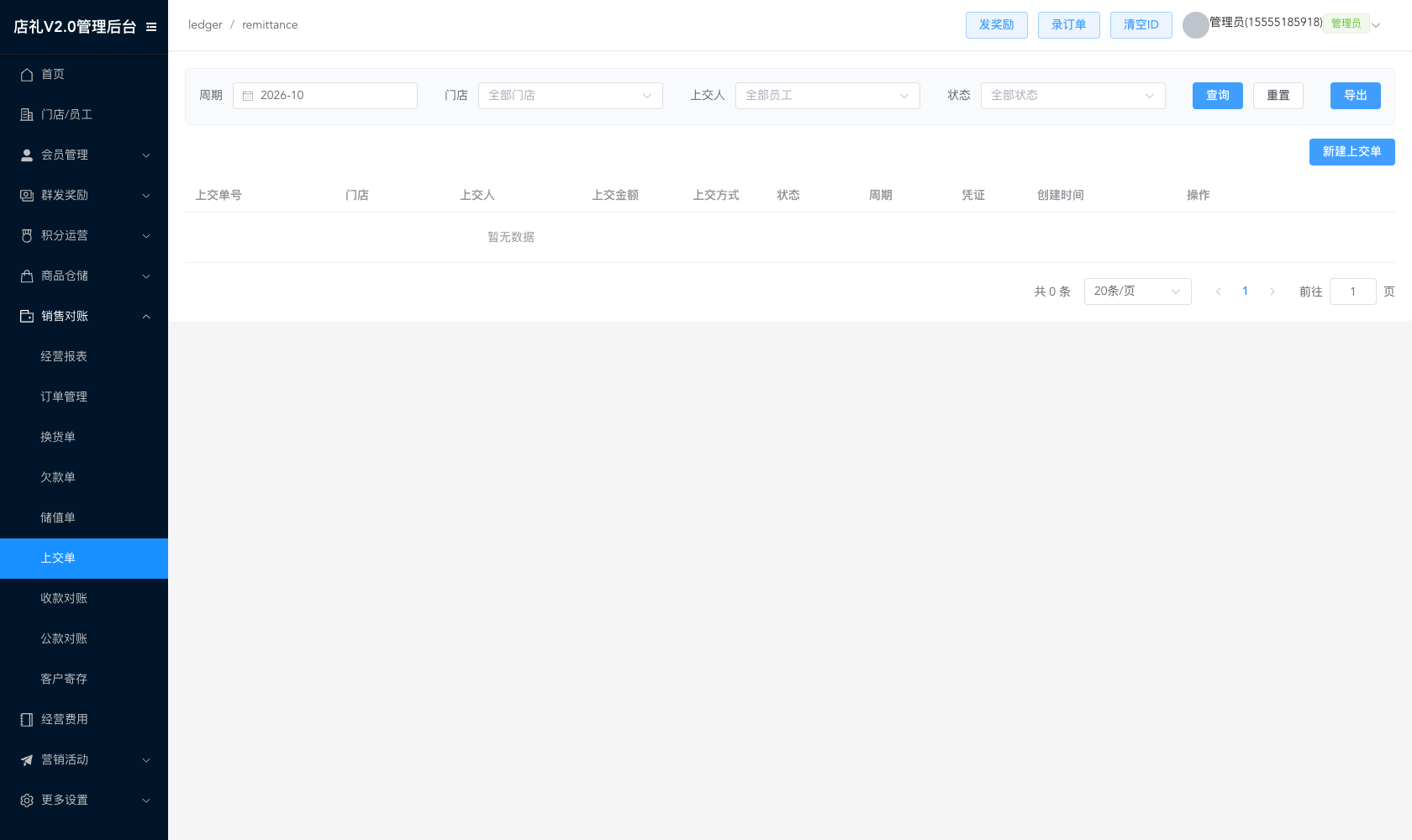Click the 发奖励 button

pyautogui.click(x=997, y=25)
